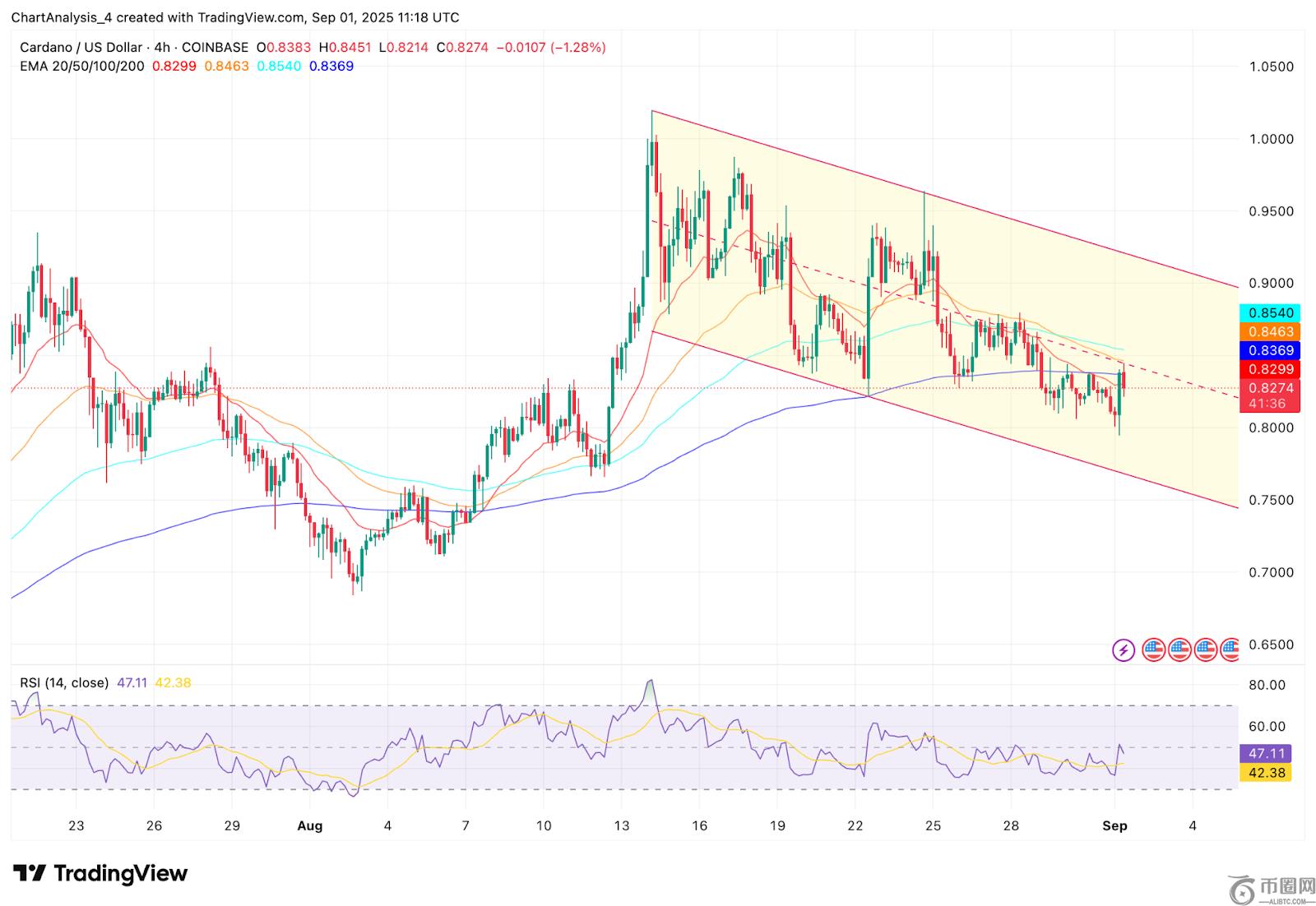Select the RSI (14, close) indicator legend
Viewport: 1316px width, 906px height.
pyautogui.click(x=64, y=682)
